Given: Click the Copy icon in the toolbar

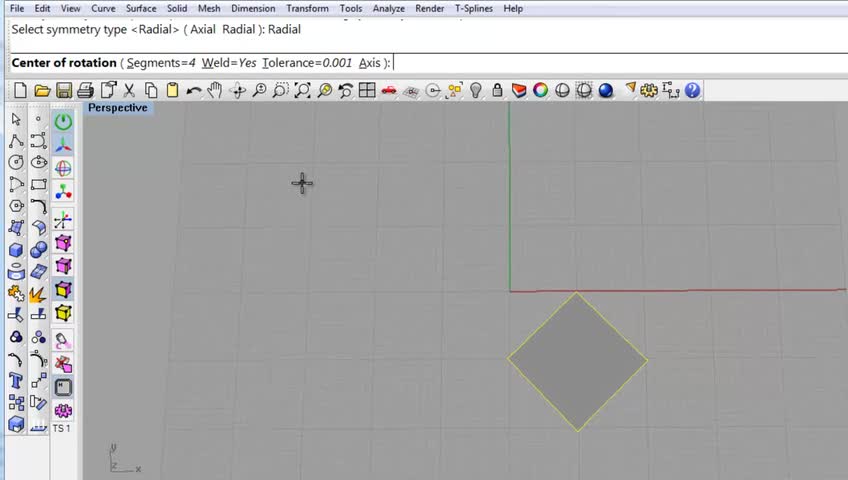Looking at the screenshot, I should click(151, 90).
